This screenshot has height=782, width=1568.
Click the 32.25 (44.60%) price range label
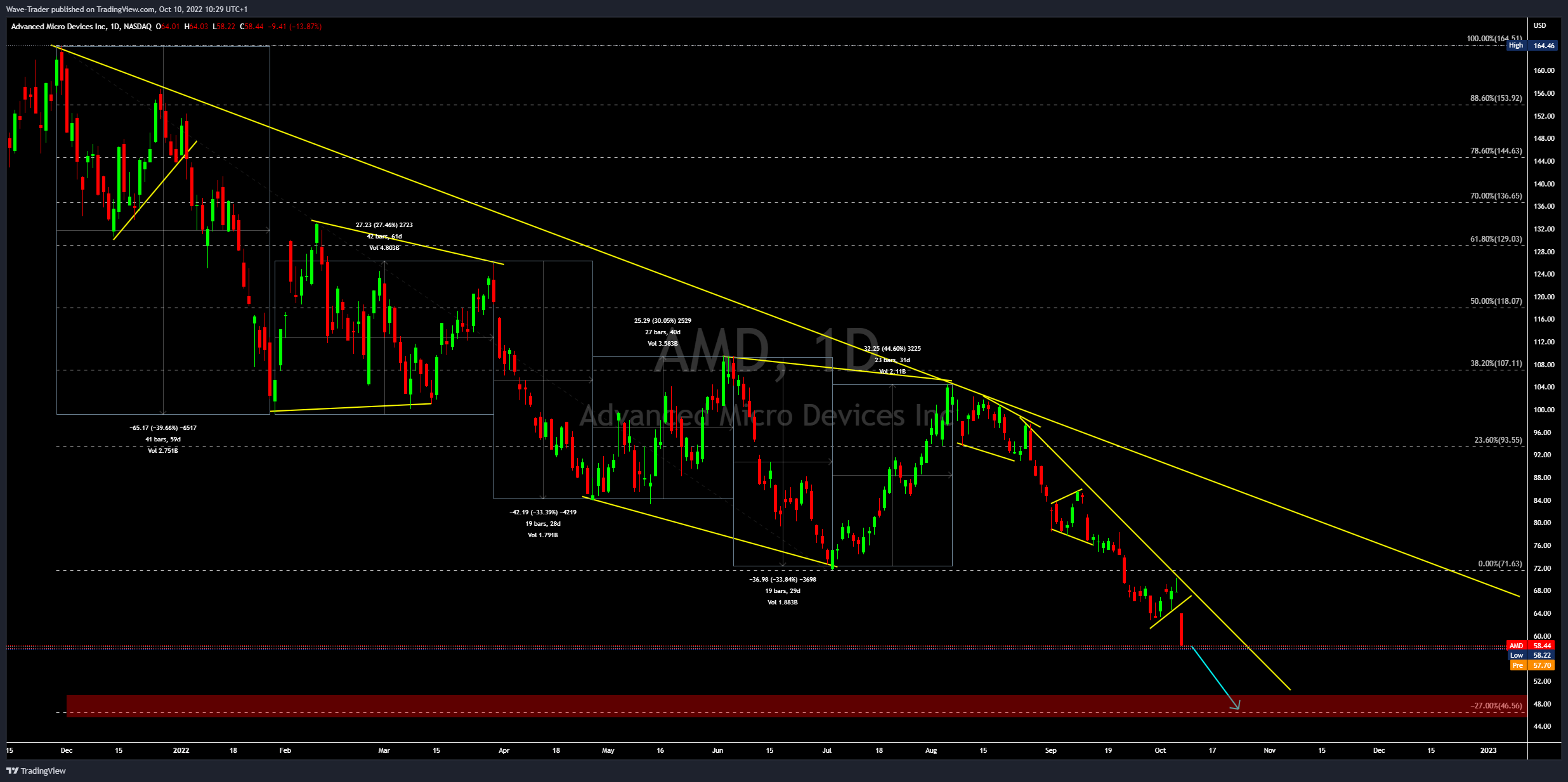[x=892, y=349]
